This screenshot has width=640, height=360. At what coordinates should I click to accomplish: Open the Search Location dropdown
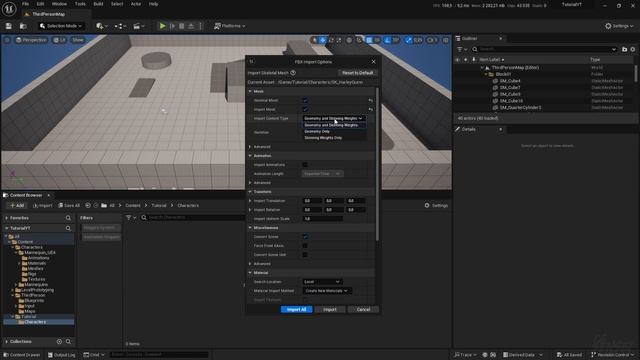coord(322,282)
